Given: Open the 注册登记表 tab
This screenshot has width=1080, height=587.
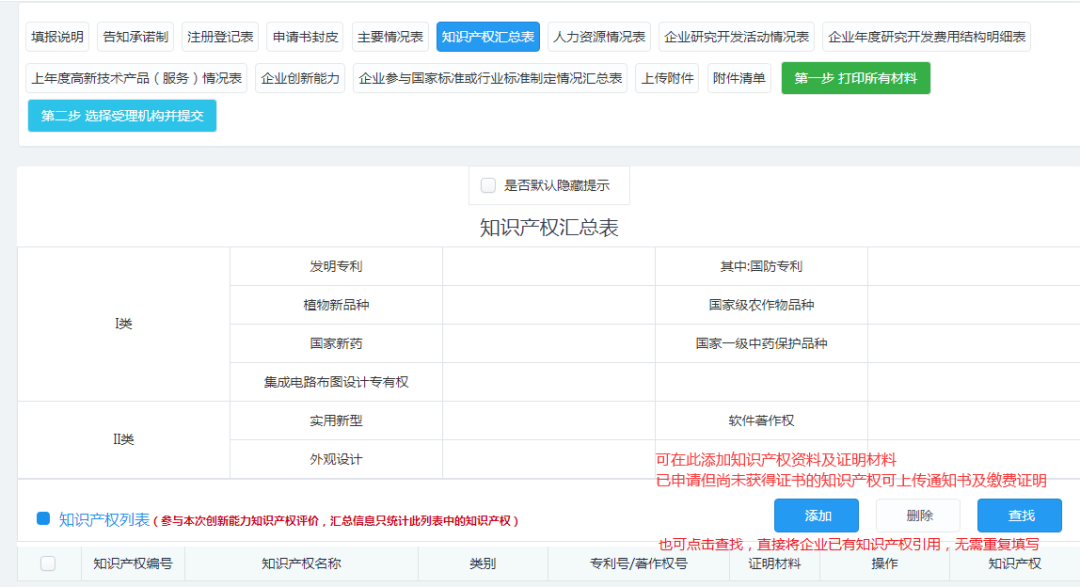Looking at the screenshot, I should 220,37.
